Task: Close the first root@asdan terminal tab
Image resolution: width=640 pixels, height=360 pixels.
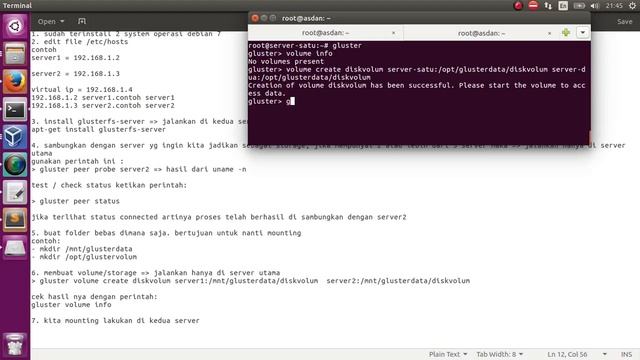Action: tap(393, 33)
